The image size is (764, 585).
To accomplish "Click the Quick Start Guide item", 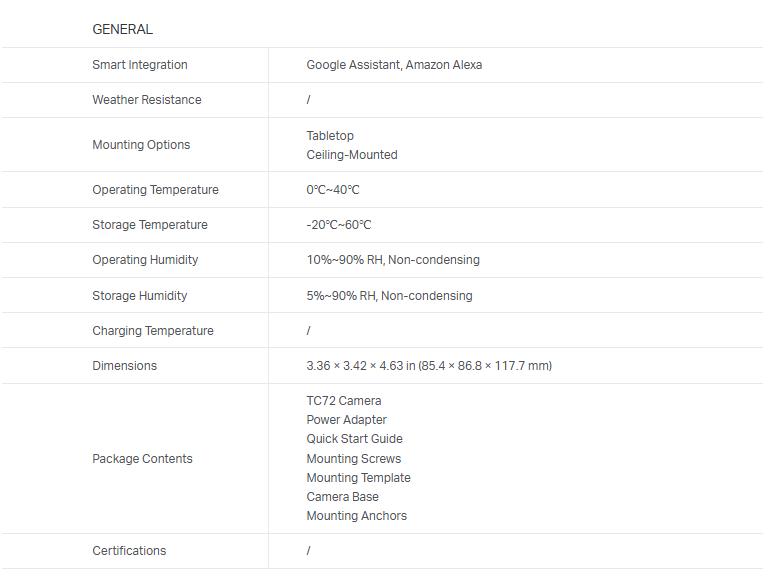I will (x=355, y=439).
